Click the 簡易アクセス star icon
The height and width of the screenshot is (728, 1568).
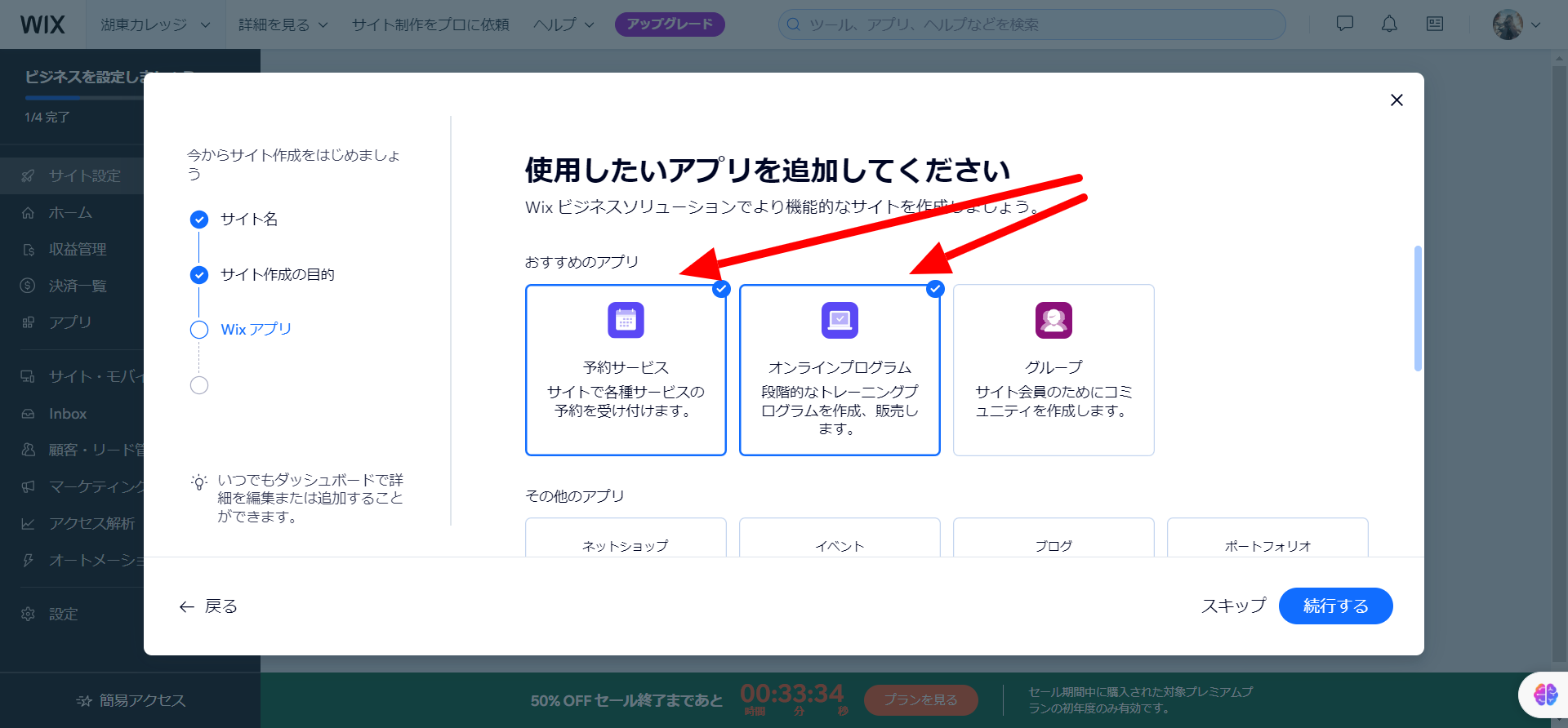[x=83, y=700]
